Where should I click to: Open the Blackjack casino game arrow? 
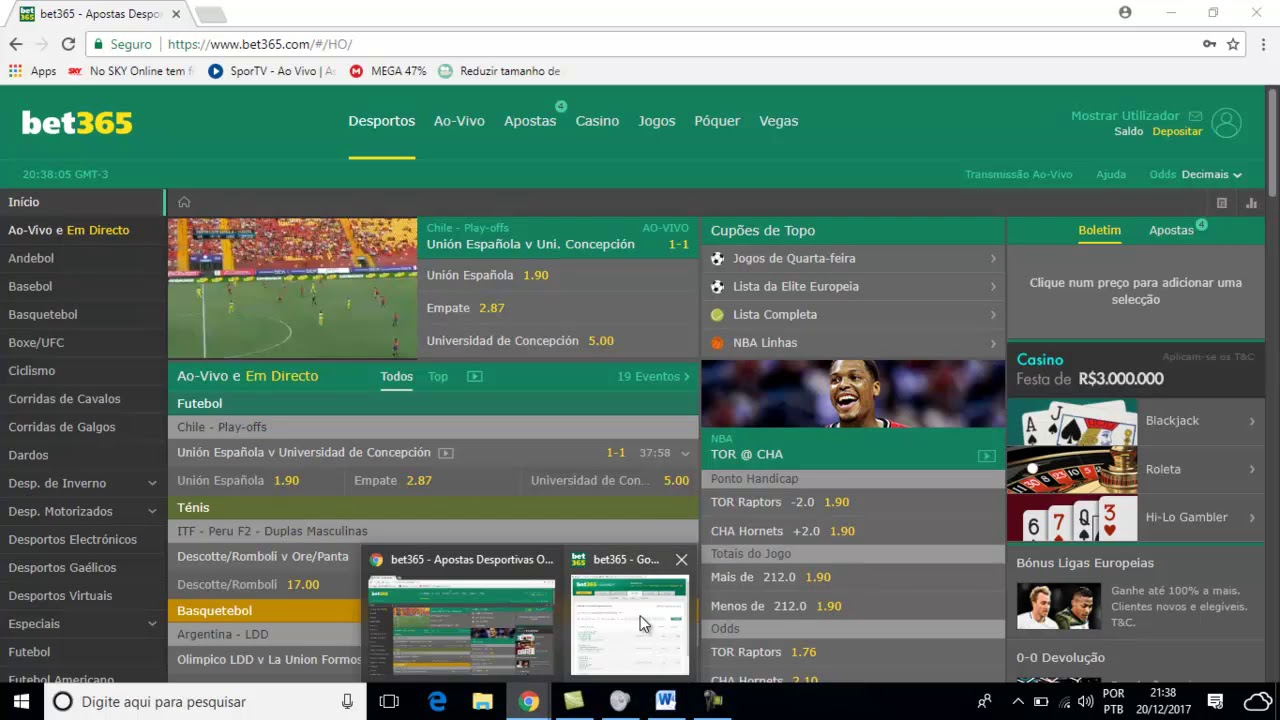(x=1251, y=421)
